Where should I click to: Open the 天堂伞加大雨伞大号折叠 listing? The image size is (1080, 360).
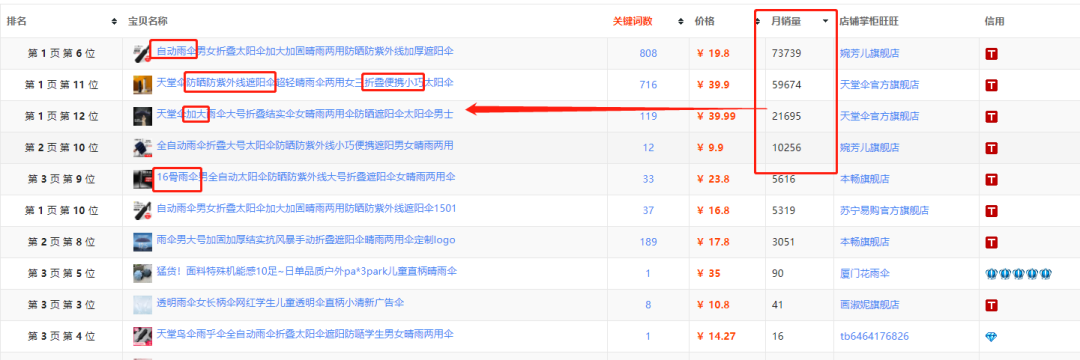coord(305,114)
